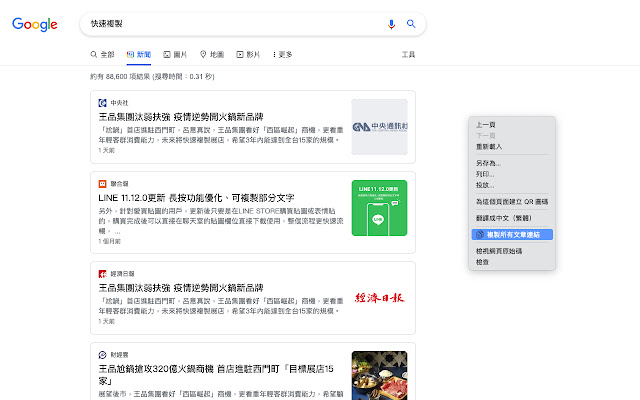The height and width of the screenshot is (400, 640).
Task: Expand the 更多 search options
Action: [x=282, y=54]
